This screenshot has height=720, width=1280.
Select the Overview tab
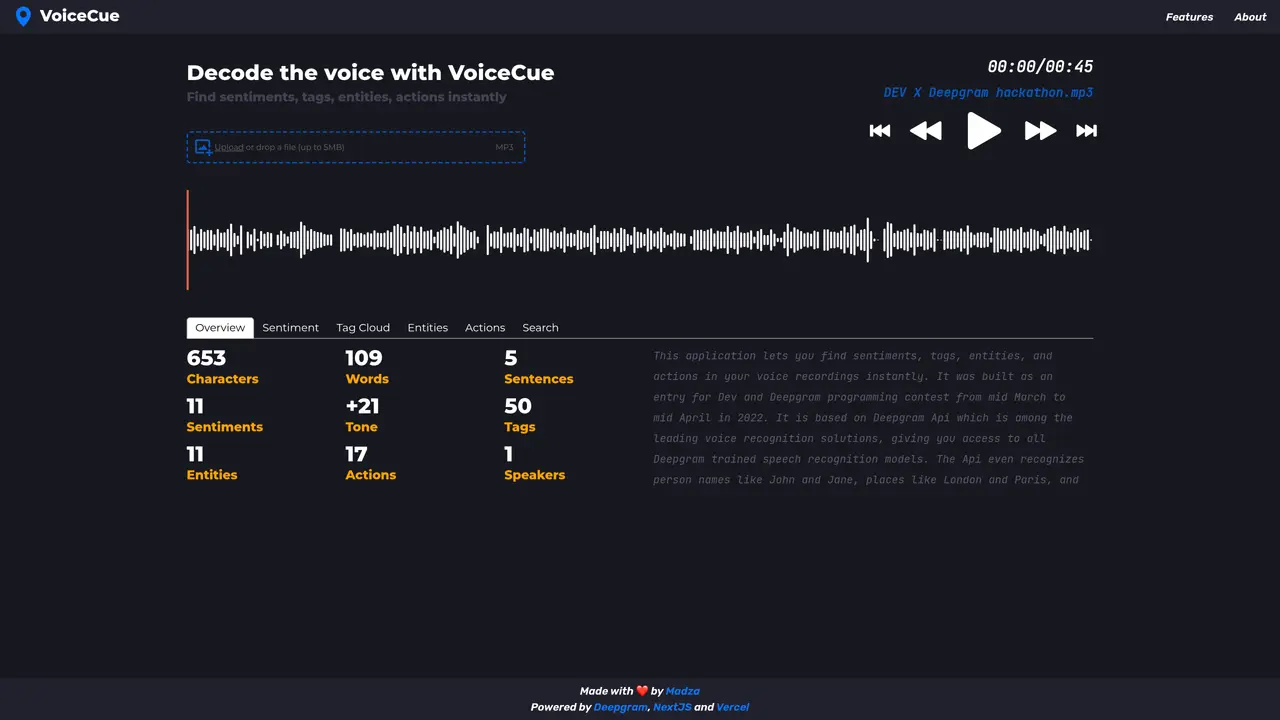(x=220, y=328)
